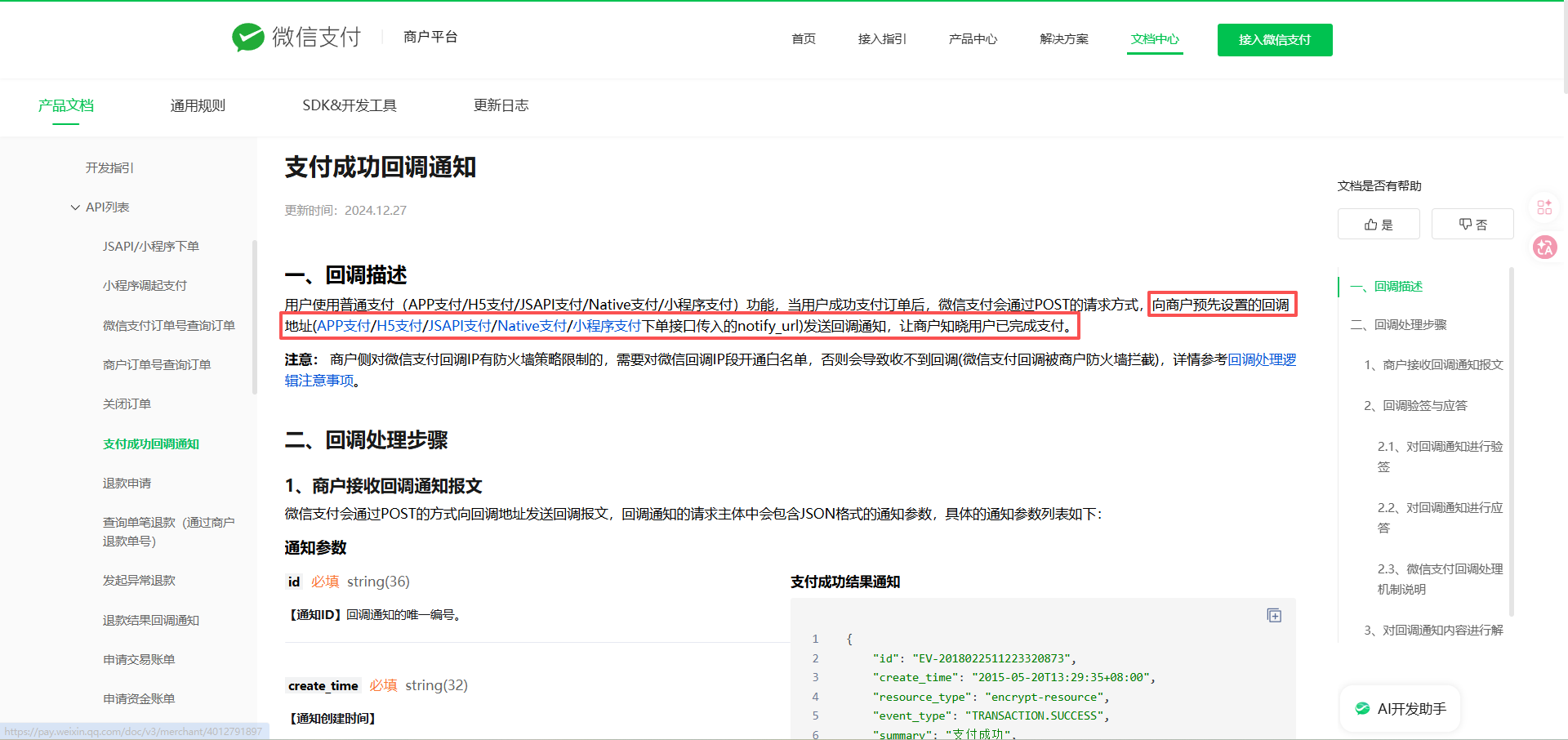Open 接入指引 in the top navigation

pos(882,38)
